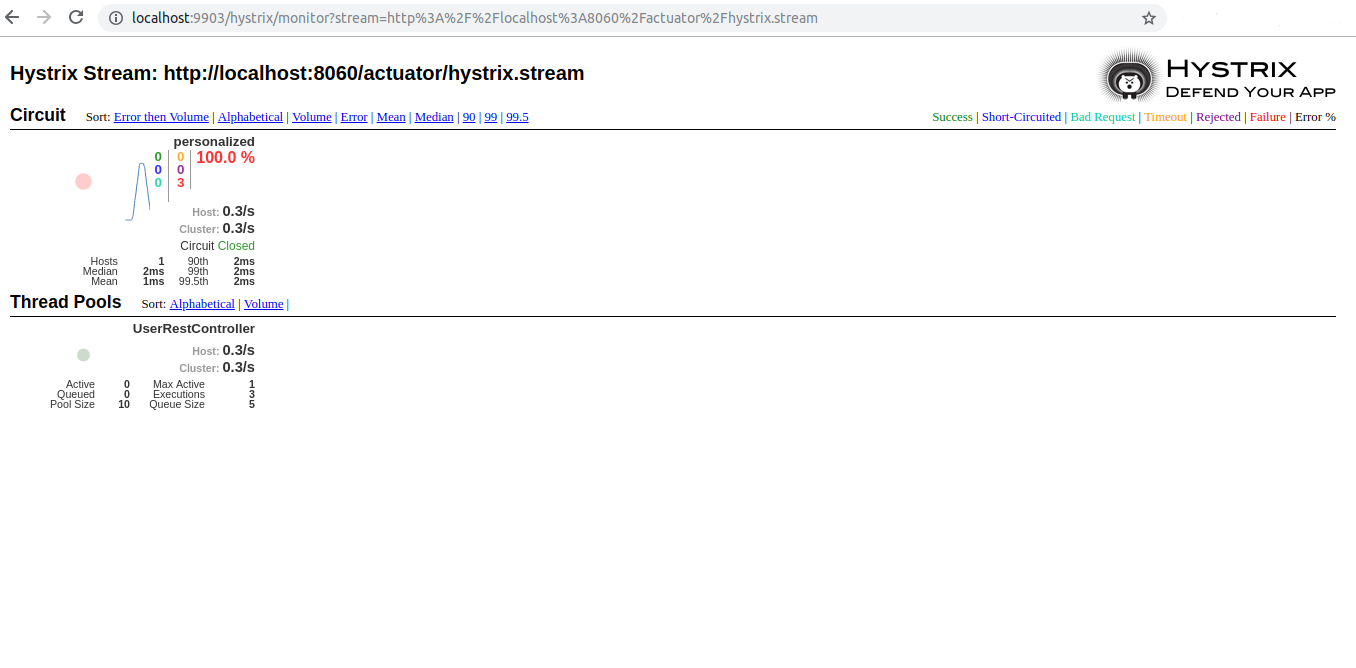Sort thread pools Alphabetical

pyautogui.click(x=202, y=304)
